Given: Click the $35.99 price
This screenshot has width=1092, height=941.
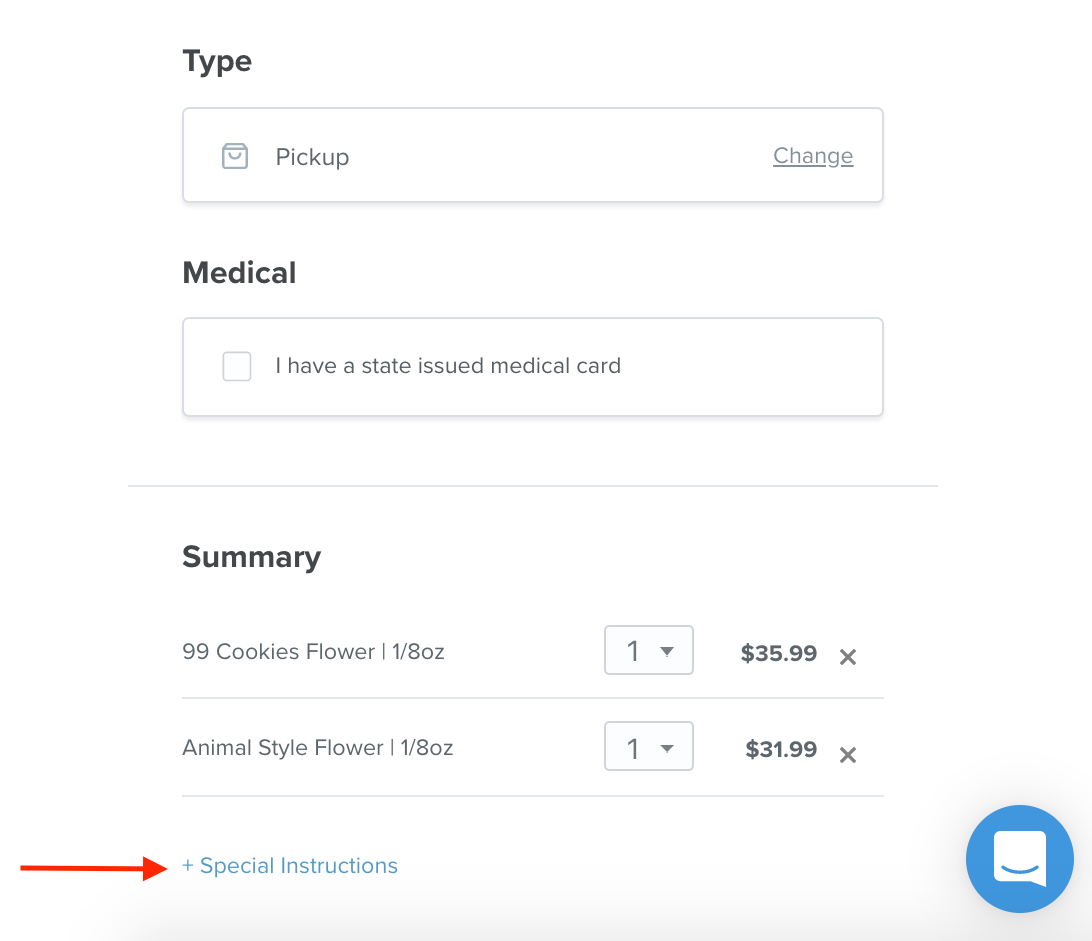Looking at the screenshot, I should click(x=778, y=654).
